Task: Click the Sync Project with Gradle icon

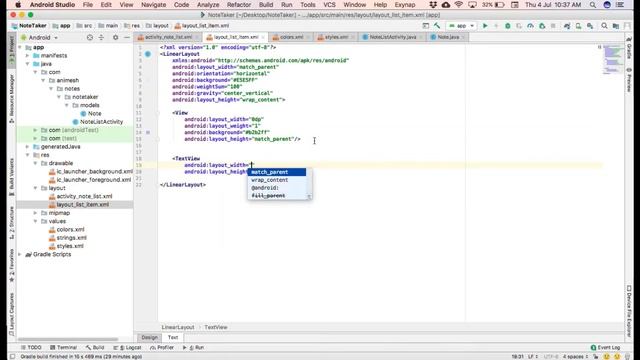Action: point(567,26)
